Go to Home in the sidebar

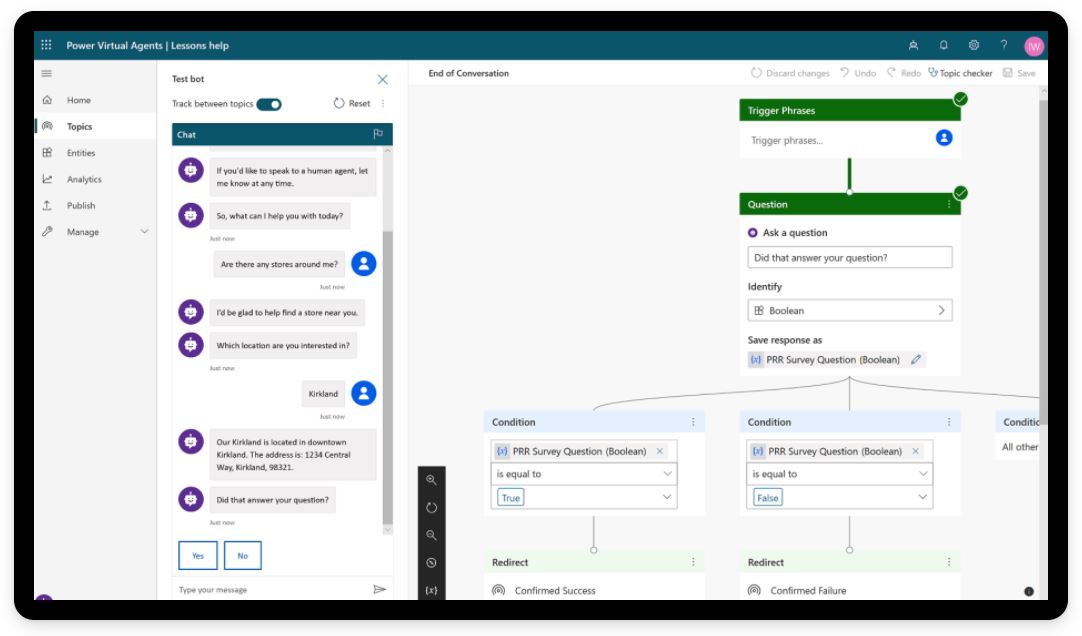click(95, 100)
